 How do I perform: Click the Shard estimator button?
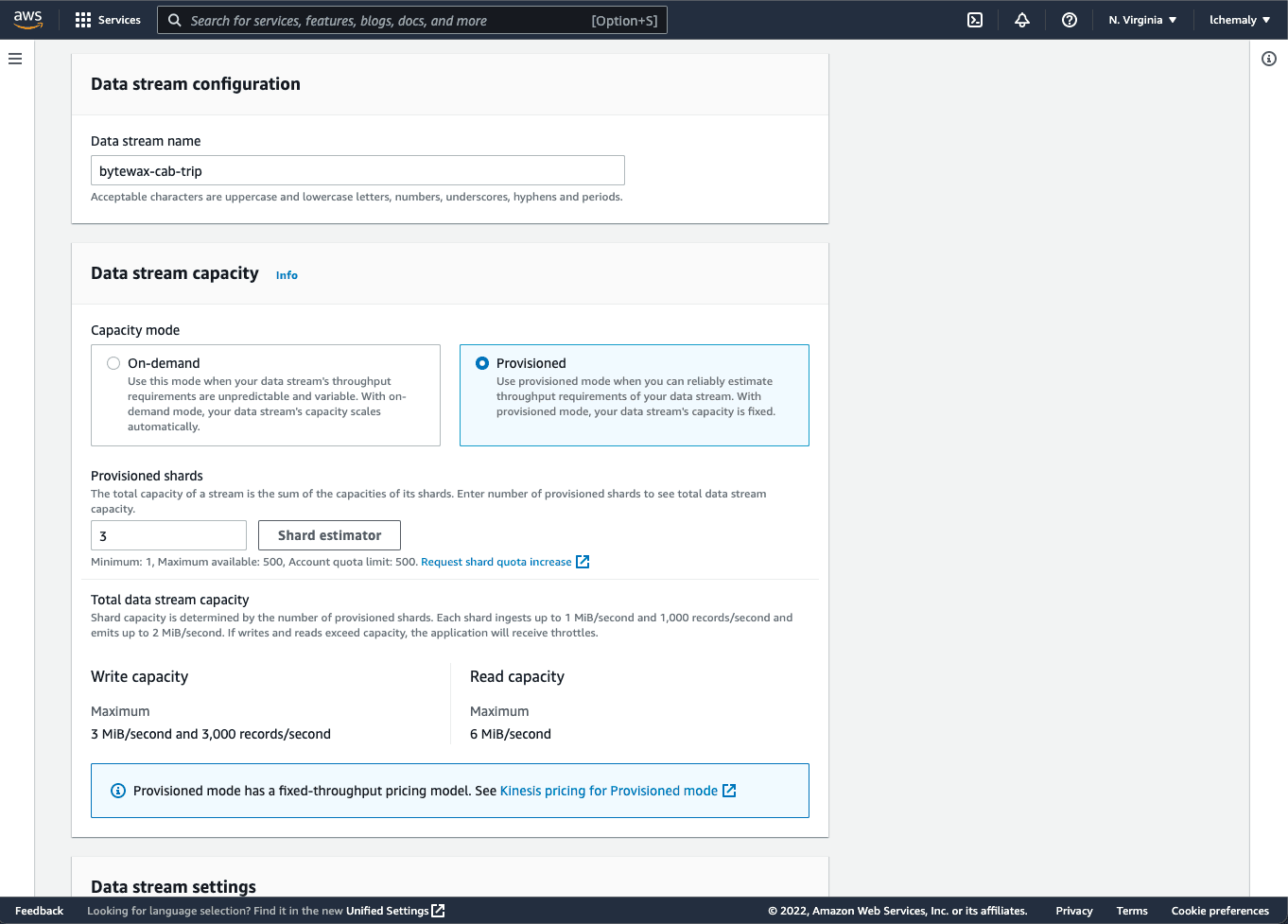point(329,535)
